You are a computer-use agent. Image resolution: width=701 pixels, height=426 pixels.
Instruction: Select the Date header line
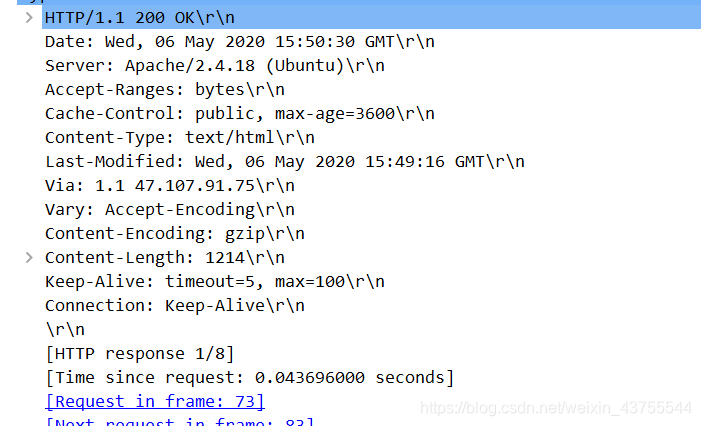coord(240,42)
